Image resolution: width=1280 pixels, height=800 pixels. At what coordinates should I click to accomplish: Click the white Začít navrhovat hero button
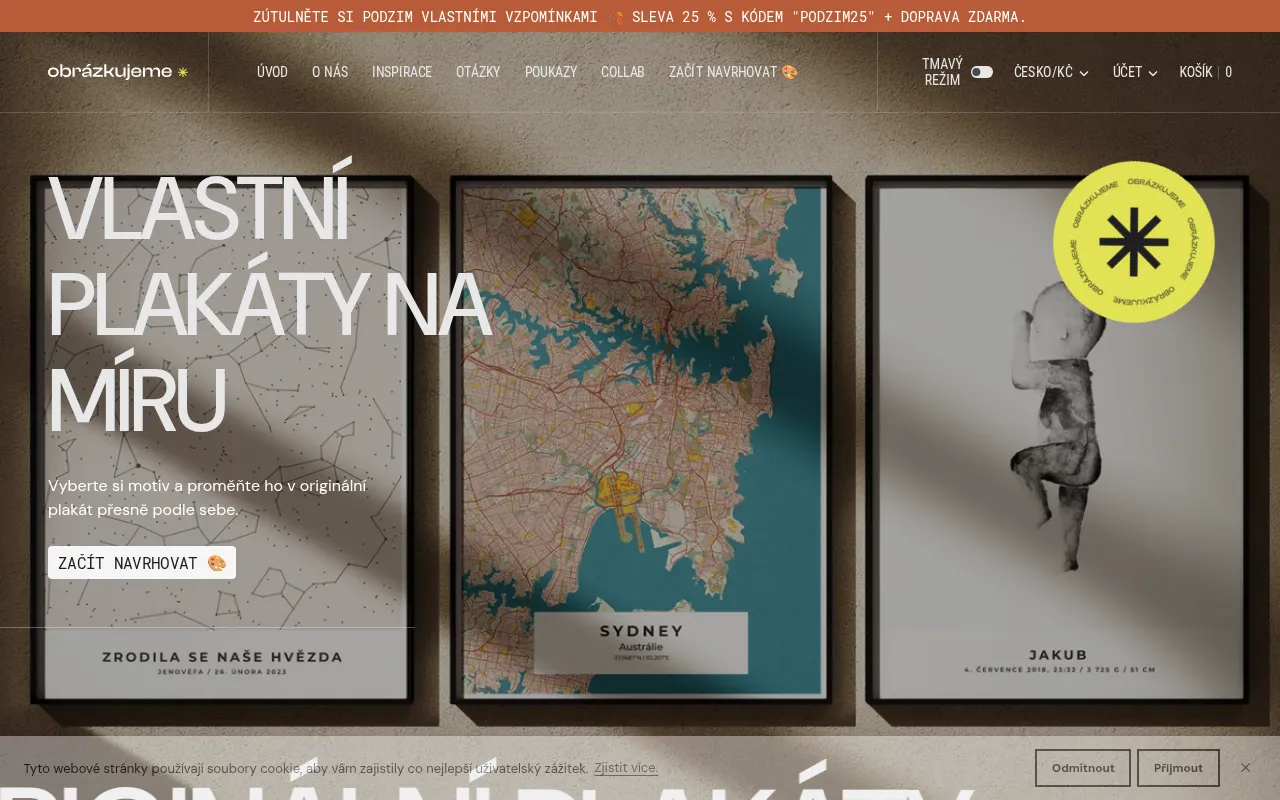pyautogui.click(x=142, y=563)
